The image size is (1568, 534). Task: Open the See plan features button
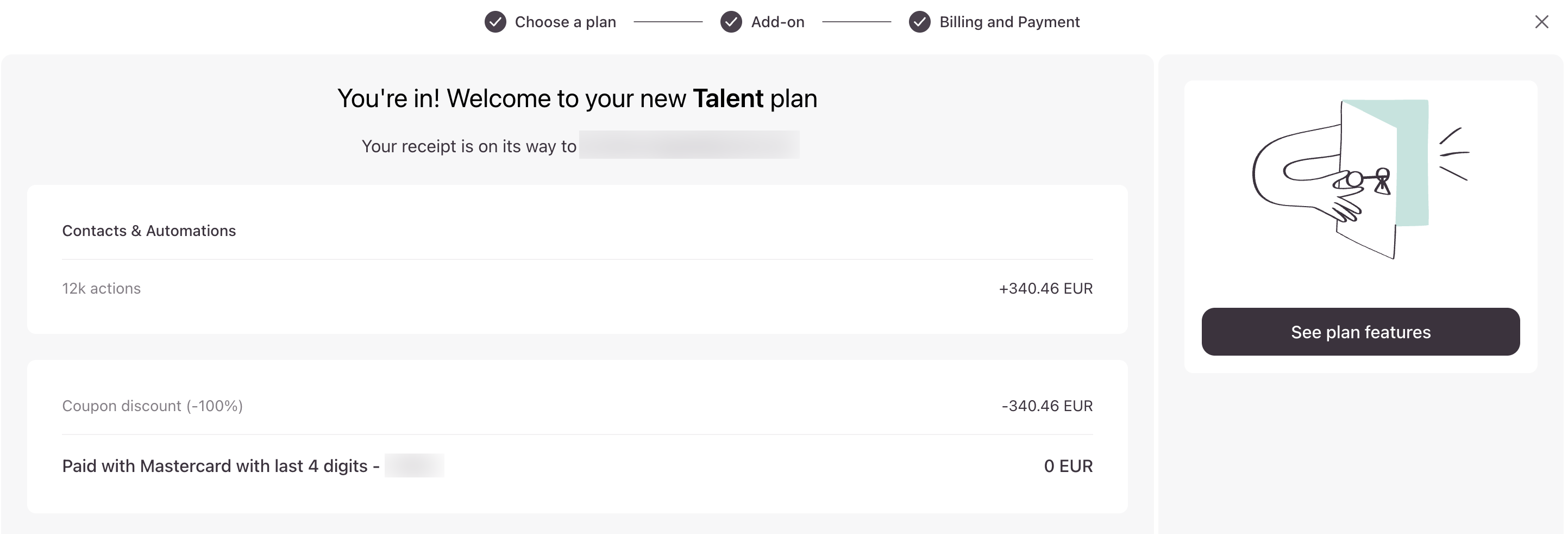pyautogui.click(x=1360, y=332)
